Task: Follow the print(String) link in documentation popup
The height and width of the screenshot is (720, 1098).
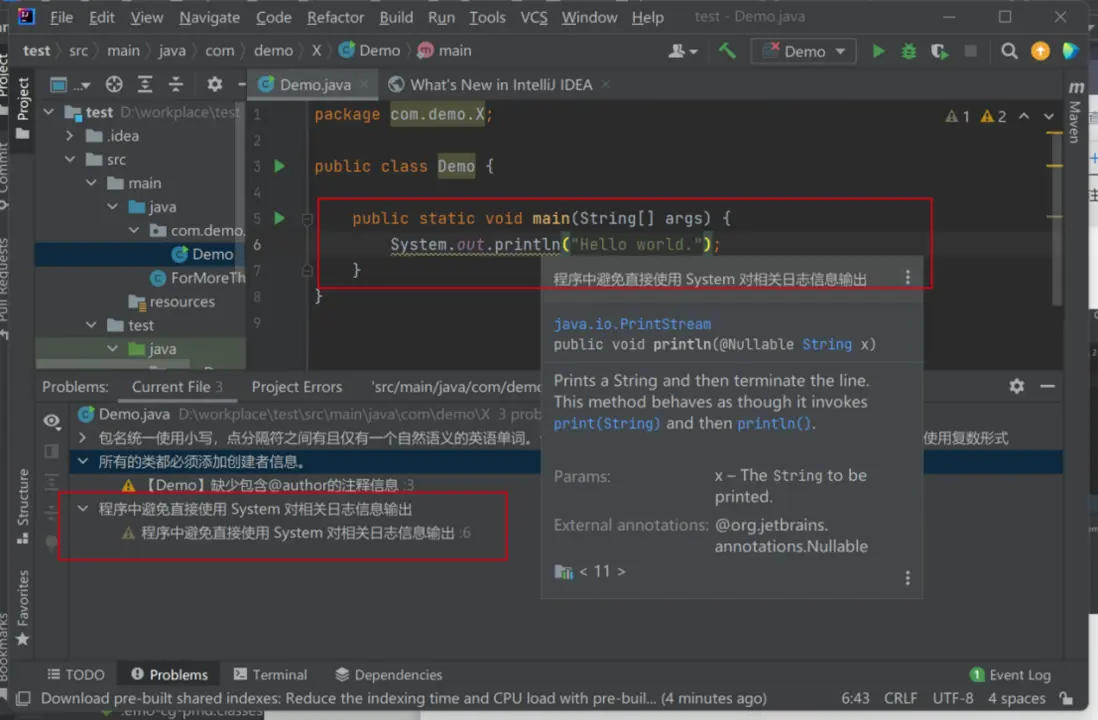Action: point(607,423)
